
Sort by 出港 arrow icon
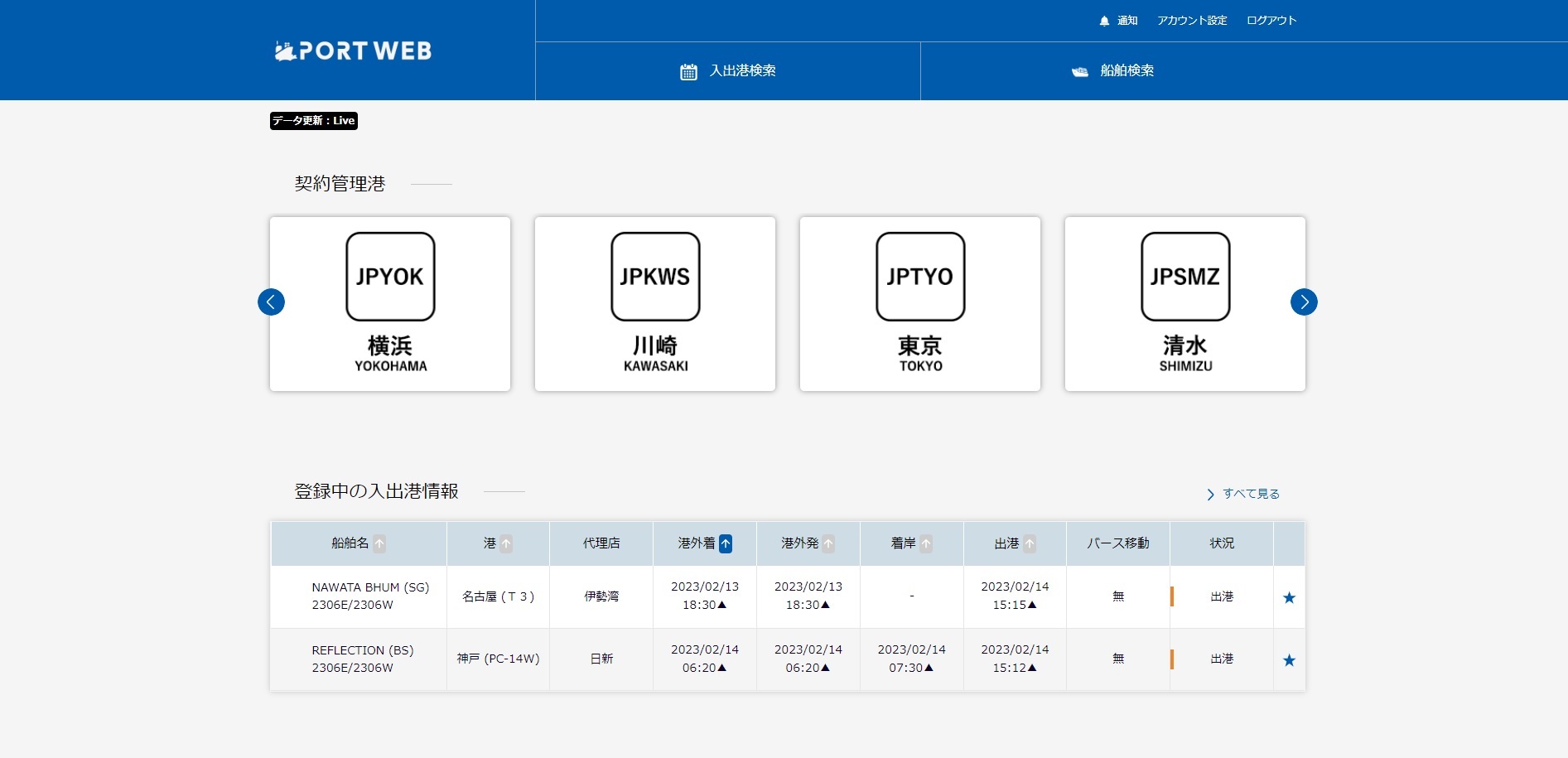1030,544
